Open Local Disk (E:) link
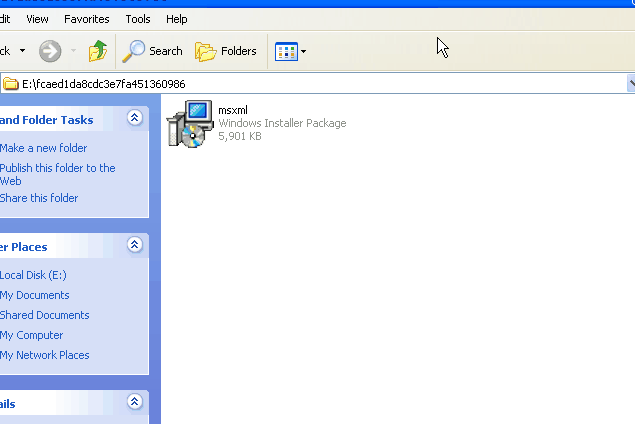 pyautogui.click(x=33, y=275)
